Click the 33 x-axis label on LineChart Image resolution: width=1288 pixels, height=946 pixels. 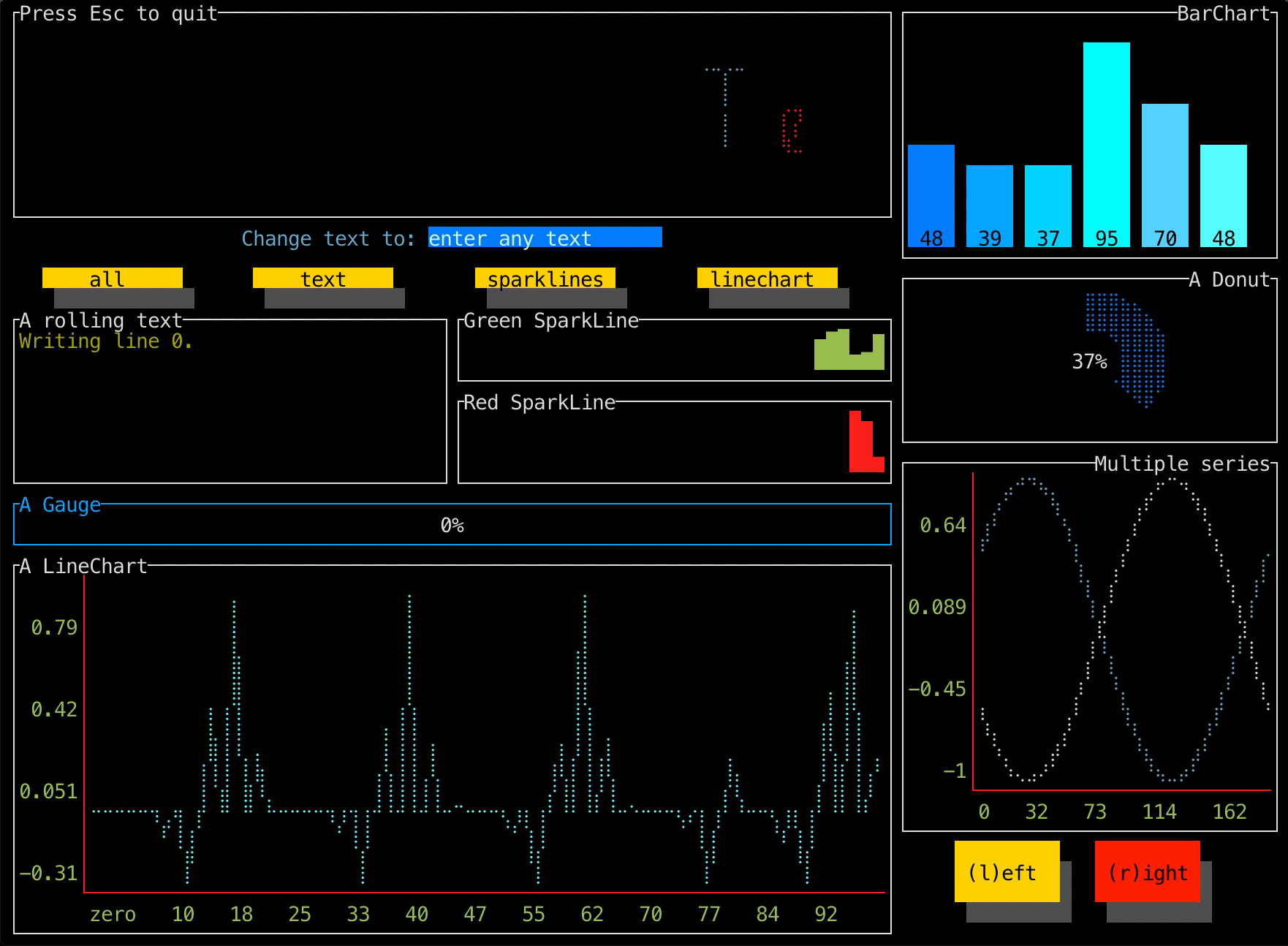coord(358,914)
